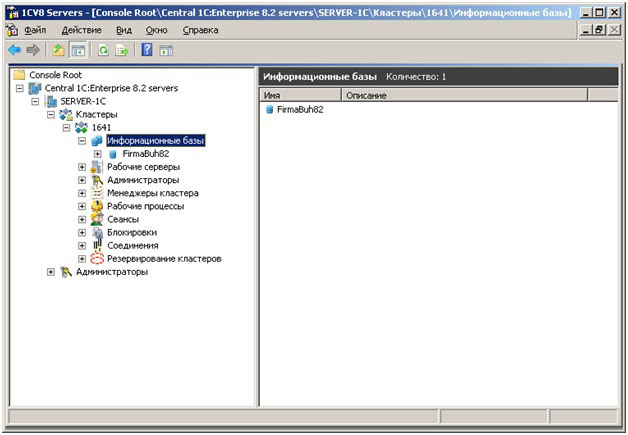This screenshot has width=628, height=435.
Task: Click the cluster 1641 icon
Action: pyautogui.click(x=81, y=128)
